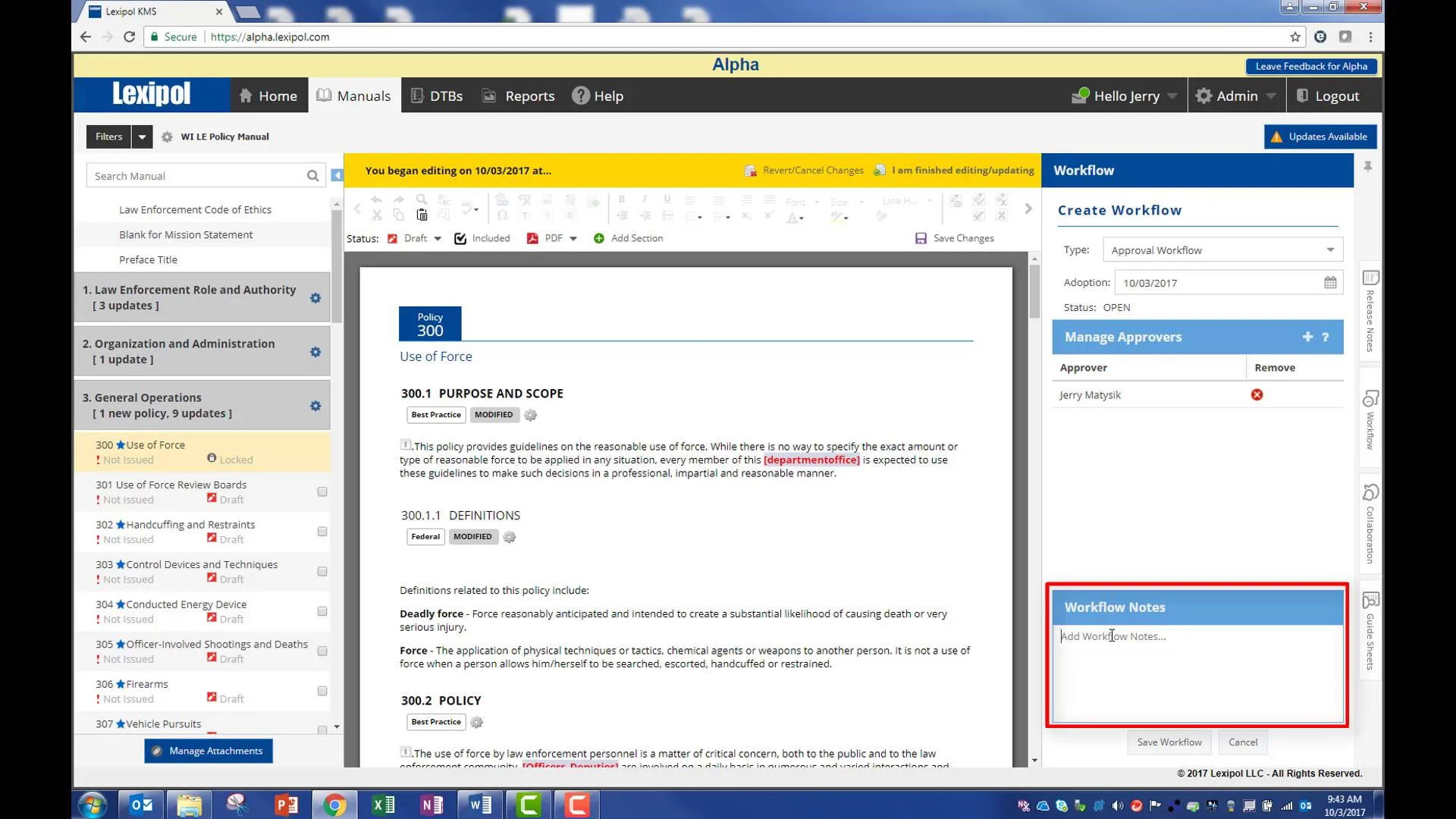Expand the Filters dropdown arrow
The width and height of the screenshot is (1456, 819).
tap(142, 137)
